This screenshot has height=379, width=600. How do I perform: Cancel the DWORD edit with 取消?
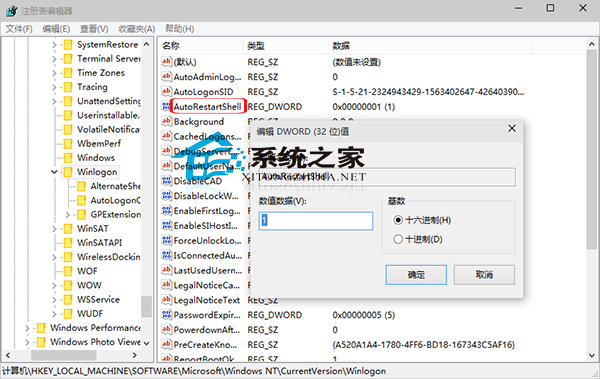(x=484, y=275)
